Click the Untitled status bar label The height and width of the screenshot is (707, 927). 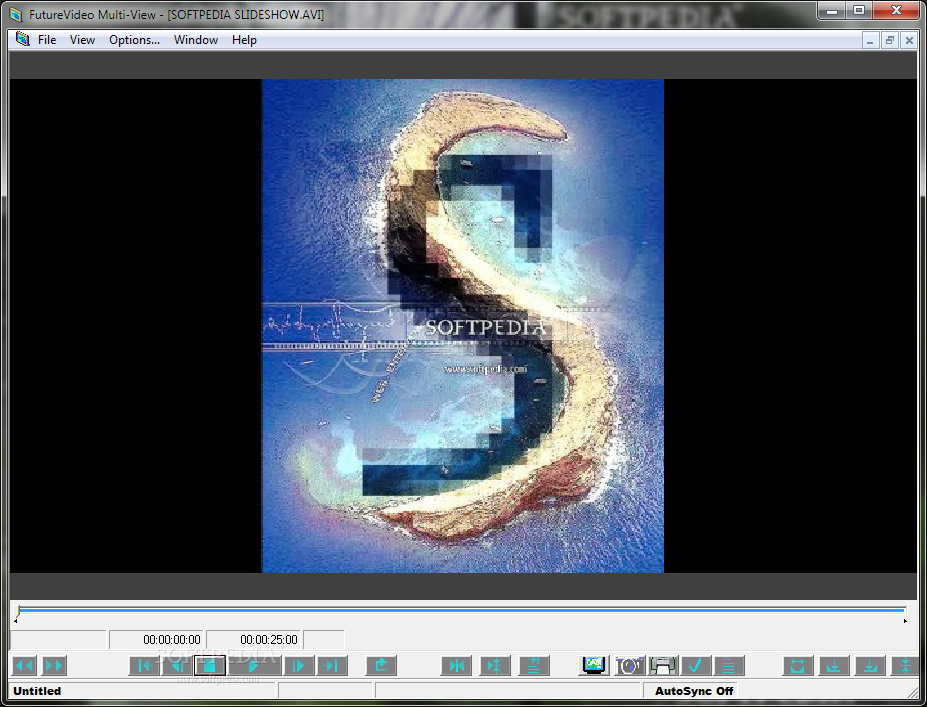37,690
